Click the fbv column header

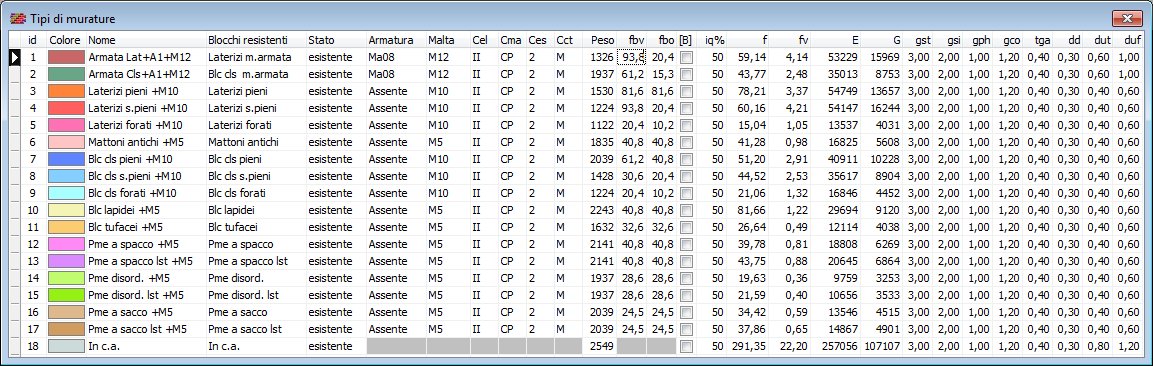coord(632,40)
